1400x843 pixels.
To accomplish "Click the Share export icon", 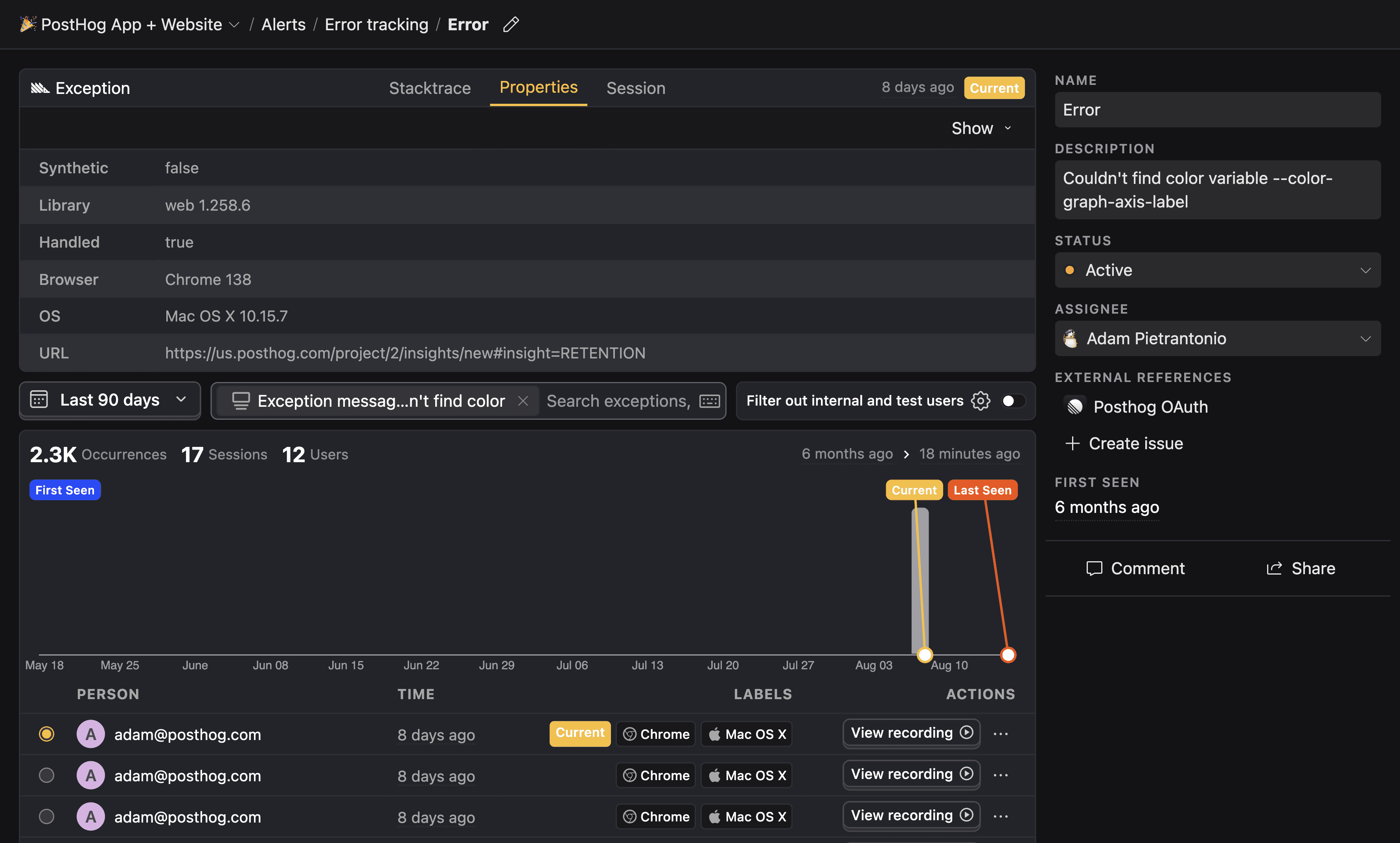I will click(1275, 568).
